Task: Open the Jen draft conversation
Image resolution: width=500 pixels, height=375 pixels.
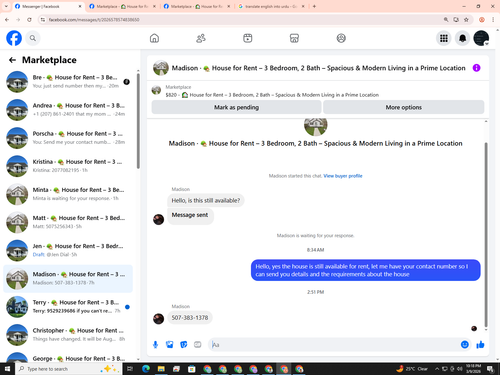Action: [x=68, y=250]
